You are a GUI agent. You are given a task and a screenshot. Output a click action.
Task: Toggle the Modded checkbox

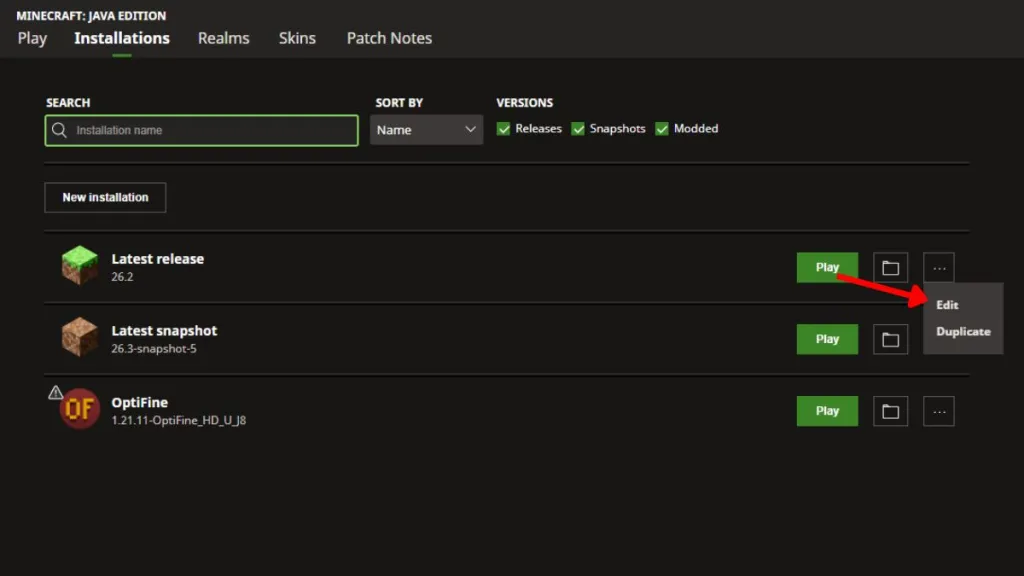tap(662, 129)
